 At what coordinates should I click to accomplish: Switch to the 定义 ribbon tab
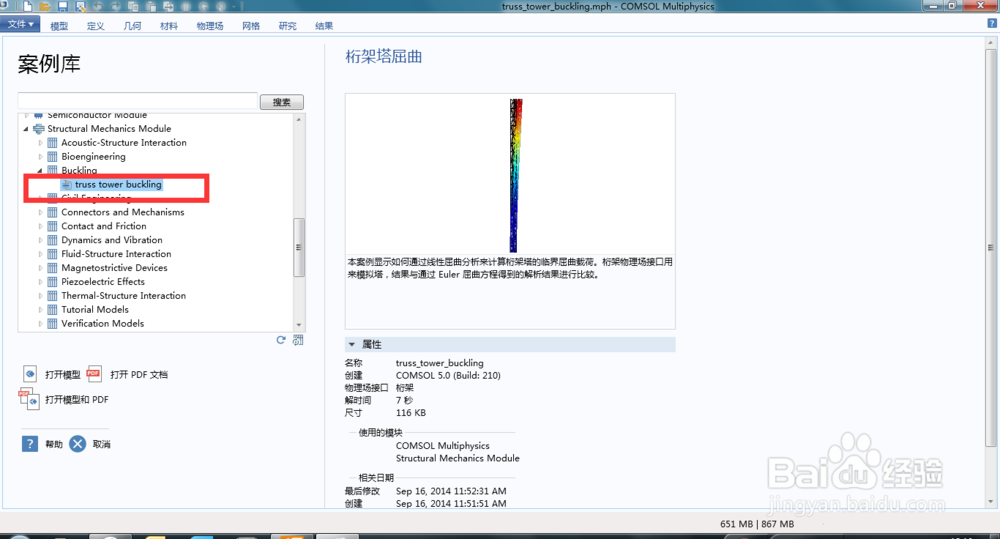click(x=96, y=26)
